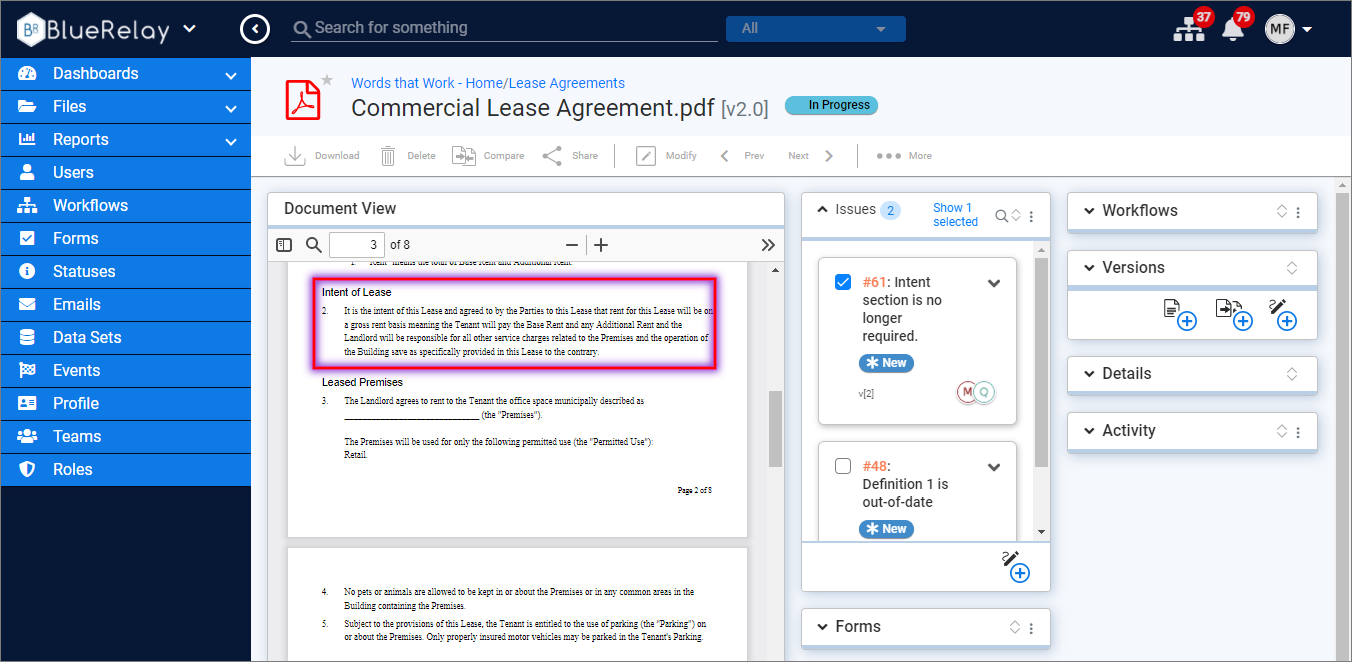Open Emails in the sidebar
This screenshot has height=662, width=1352.
click(x=125, y=305)
